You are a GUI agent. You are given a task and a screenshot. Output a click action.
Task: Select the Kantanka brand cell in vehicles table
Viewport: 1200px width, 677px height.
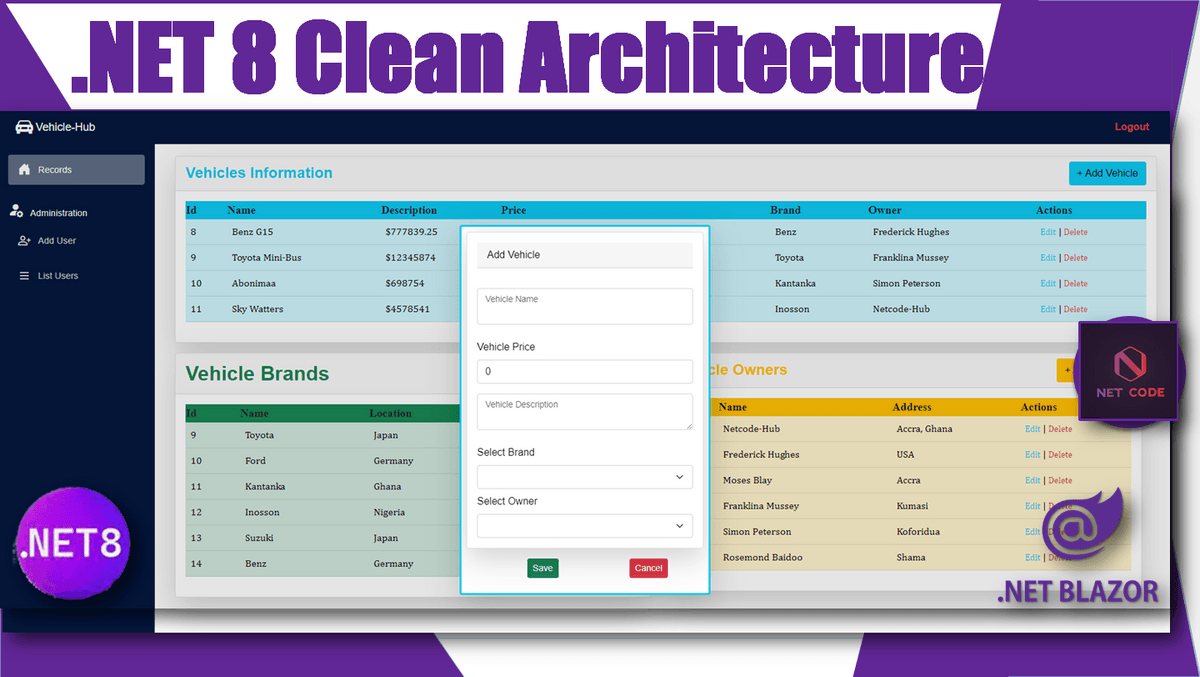click(795, 284)
